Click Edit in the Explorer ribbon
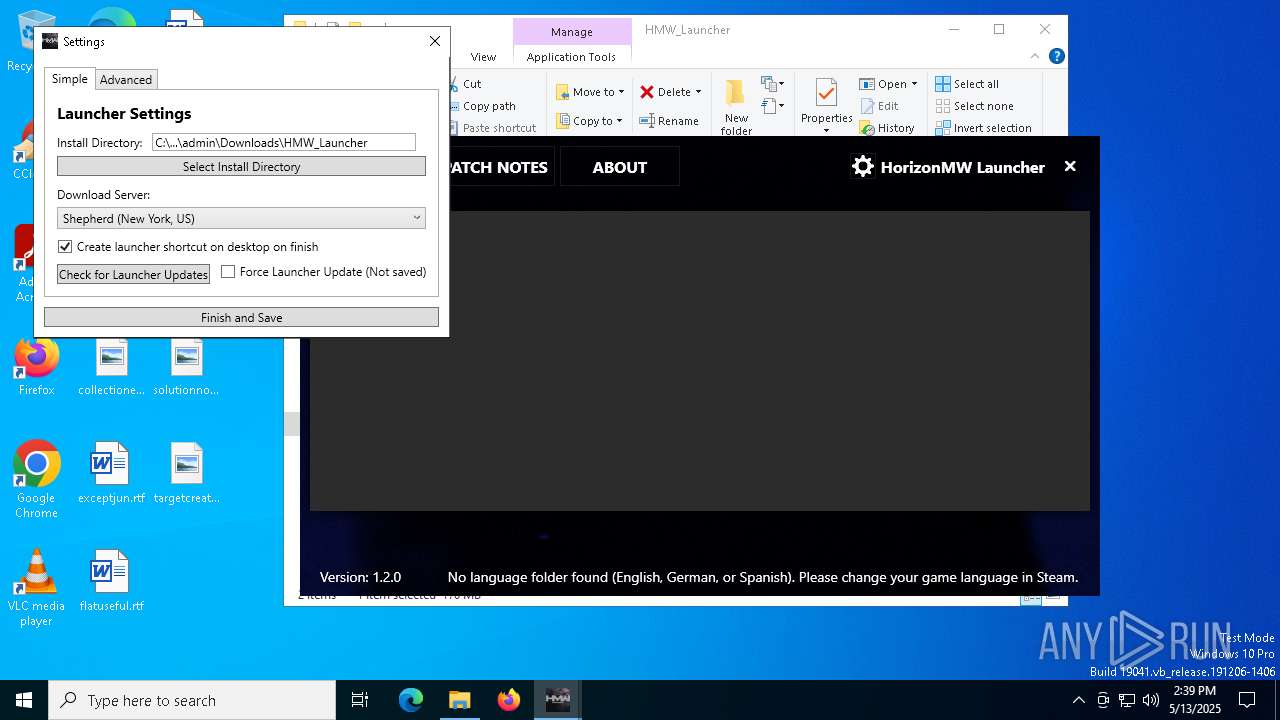The height and width of the screenshot is (720, 1280). tap(879, 106)
